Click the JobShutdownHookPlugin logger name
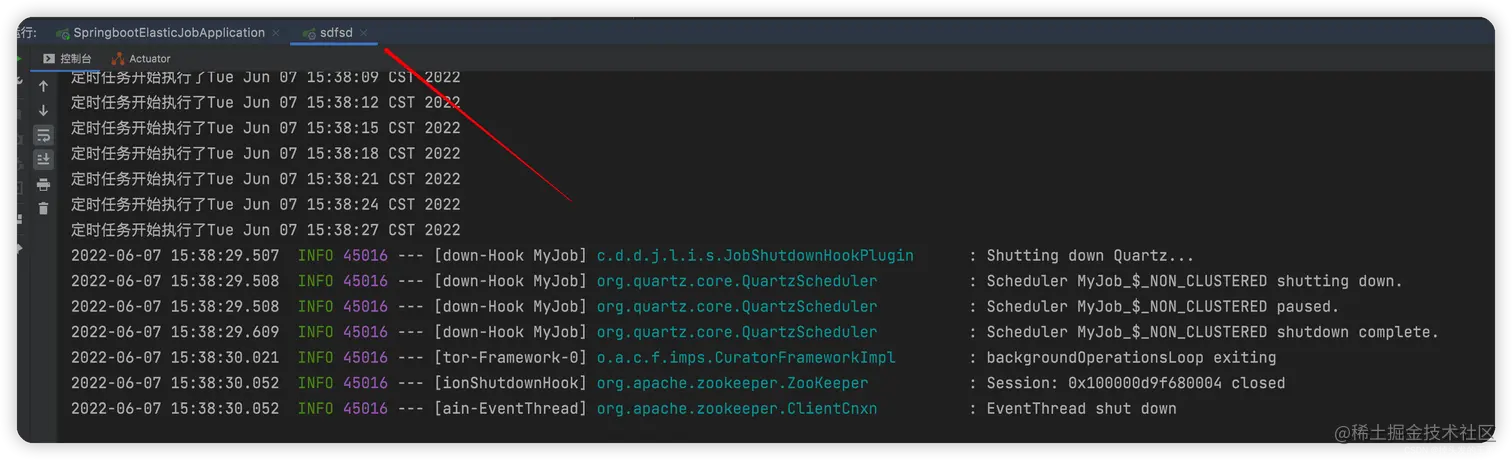The width and height of the screenshot is (1512, 460). pos(755,256)
